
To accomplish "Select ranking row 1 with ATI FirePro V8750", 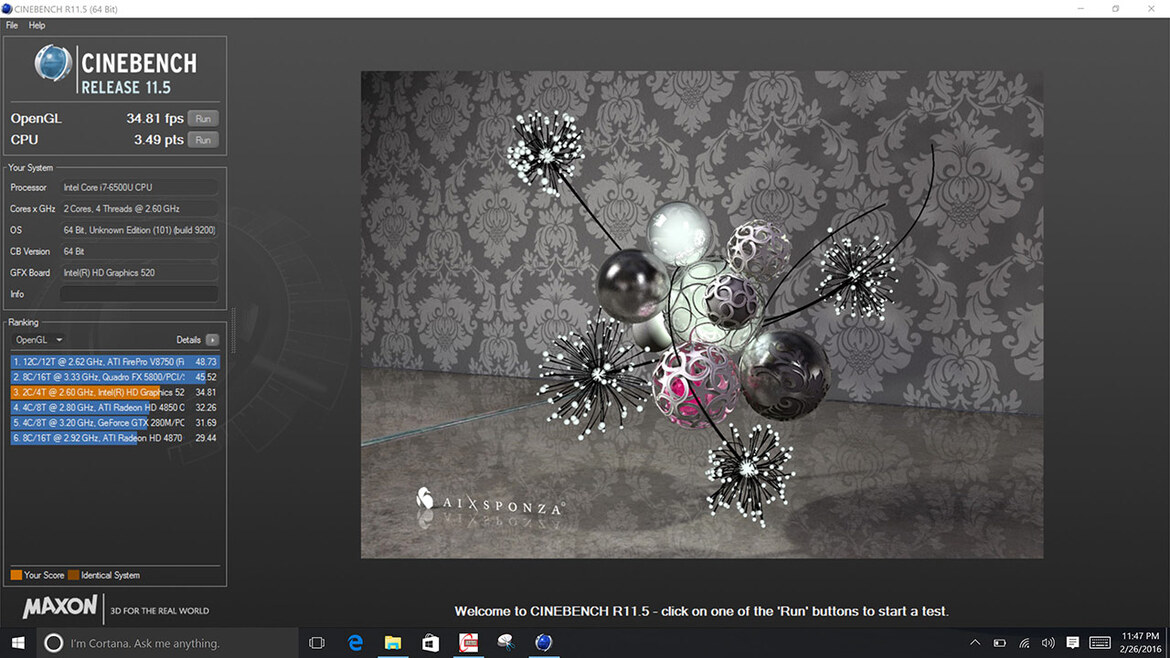I will [x=114, y=362].
